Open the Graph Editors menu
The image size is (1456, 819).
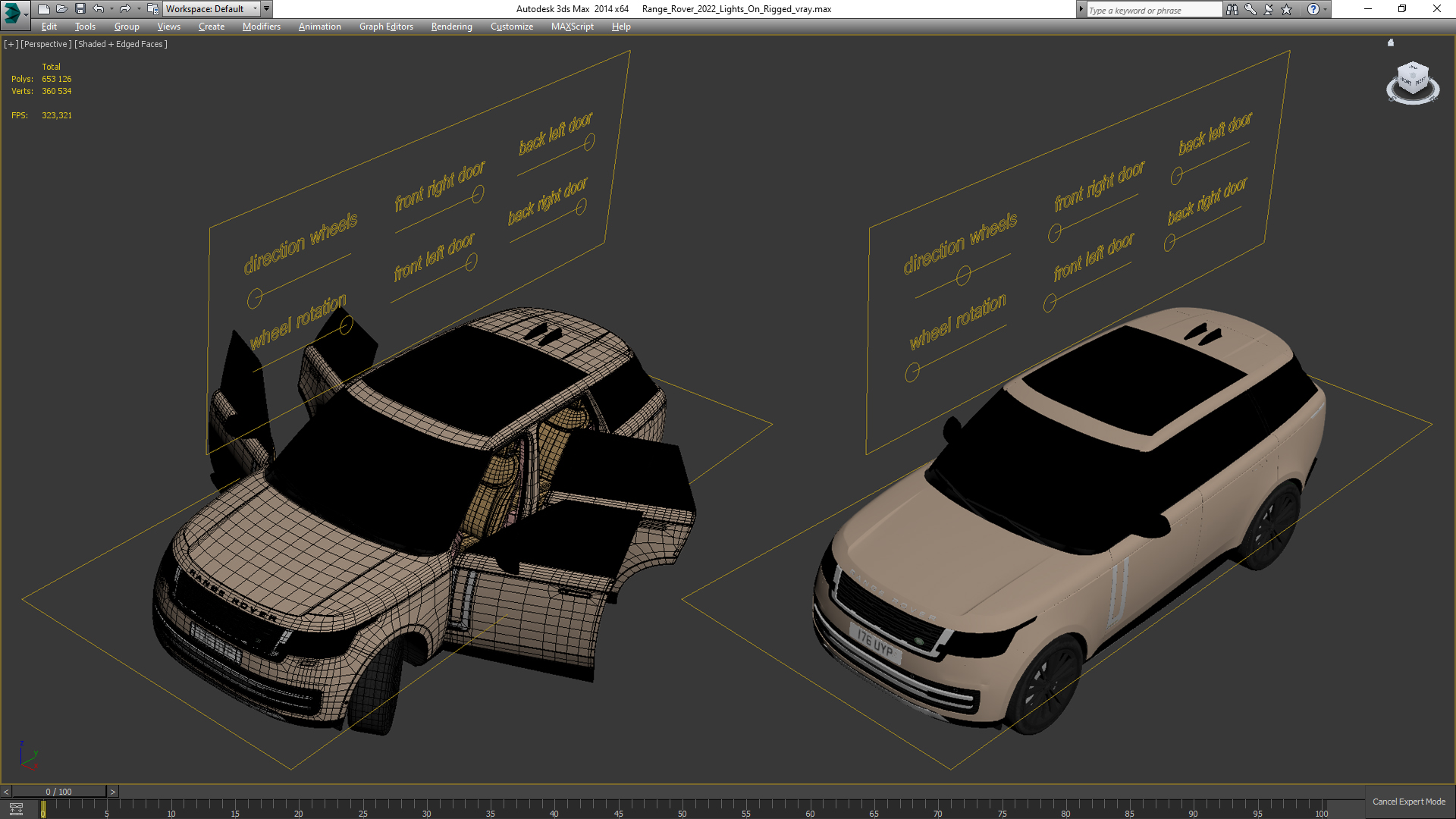(x=386, y=27)
